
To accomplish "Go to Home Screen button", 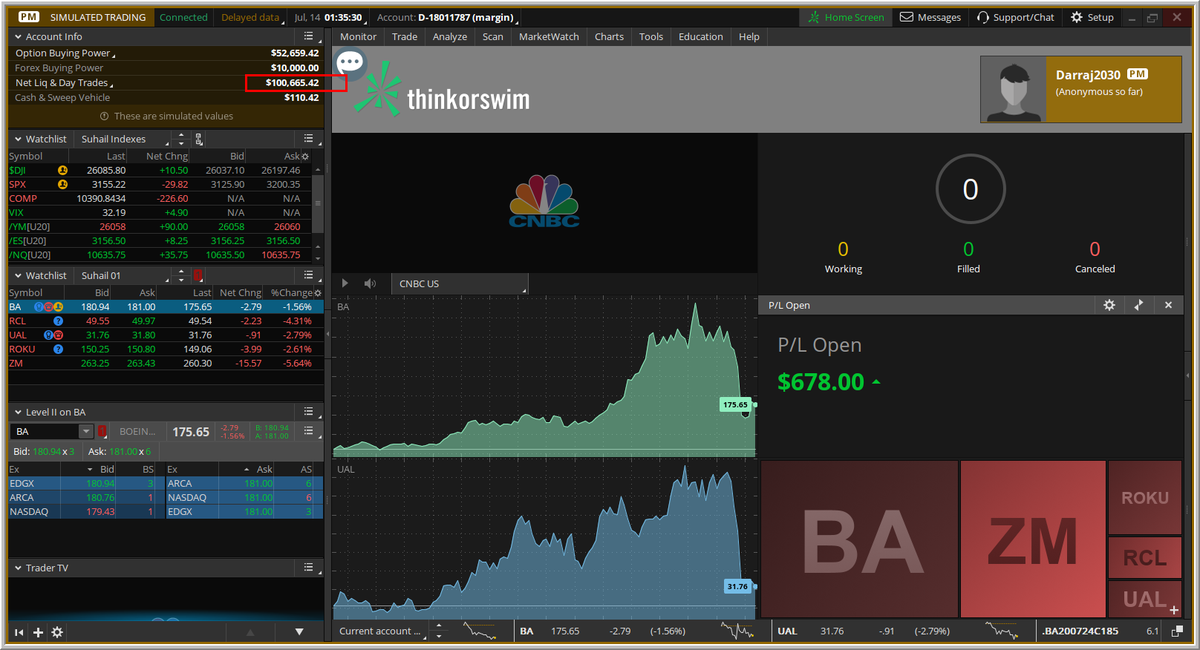I will [x=846, y=17].
